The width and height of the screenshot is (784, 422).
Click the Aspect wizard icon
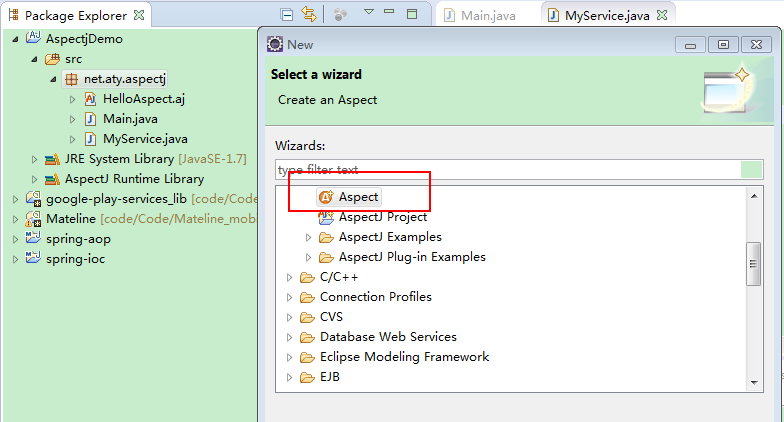[326, 197]
